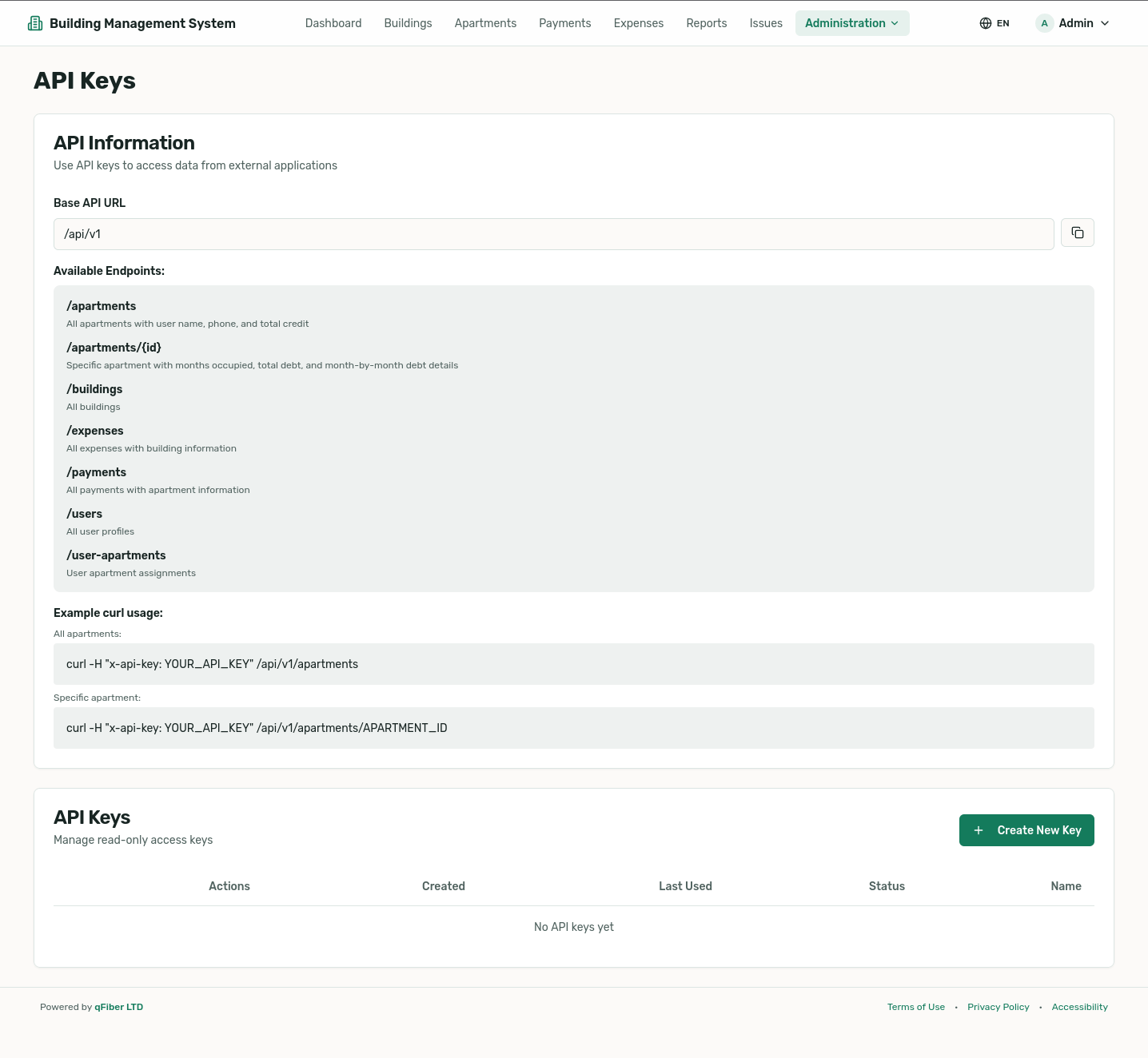Image resolution: width=1148 pixels, height=1058 pixels.
Task: Expand the Administration dropdown menu
Action: tap(851, 23)
